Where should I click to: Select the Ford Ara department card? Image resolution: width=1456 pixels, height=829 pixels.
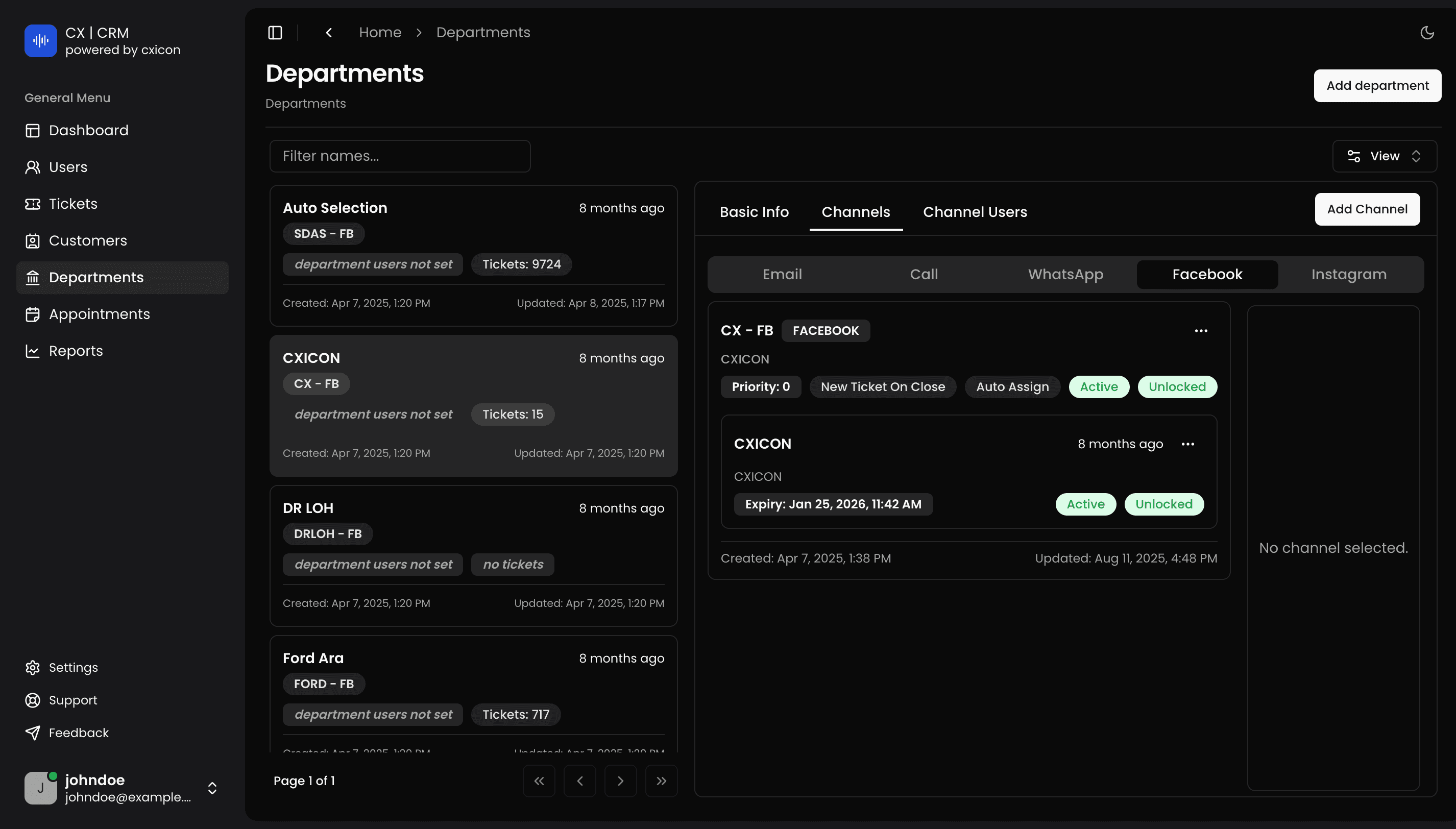[x=473, y=694]
